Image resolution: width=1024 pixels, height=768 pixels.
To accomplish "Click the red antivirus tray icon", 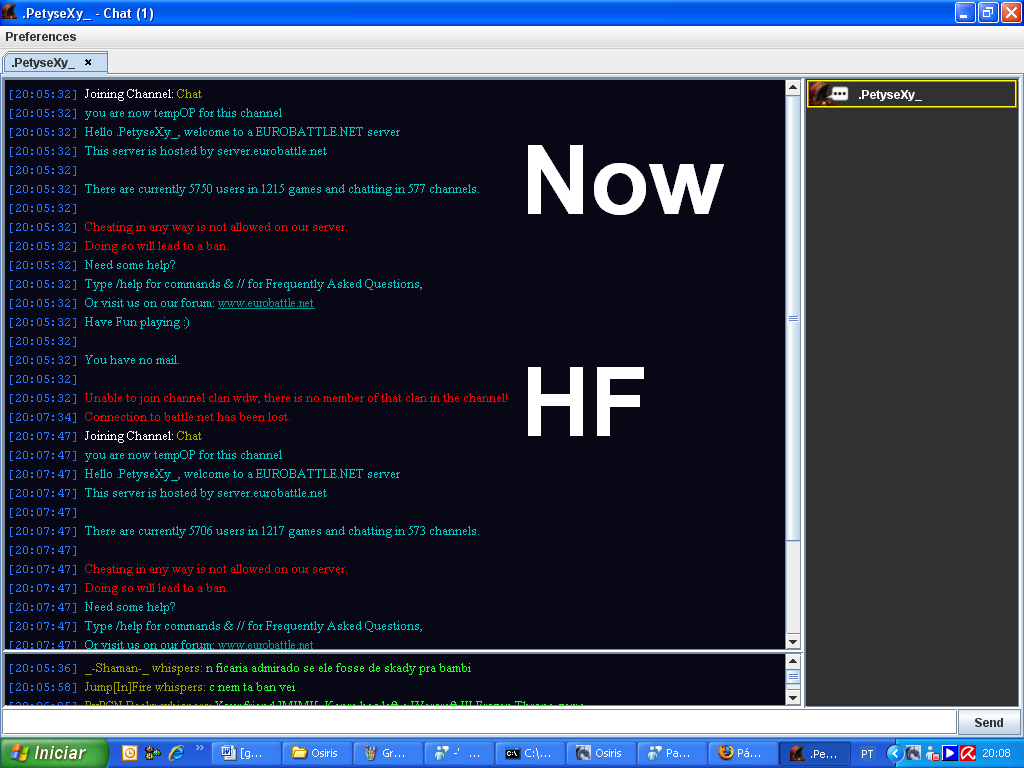I will [x=968, y=754].
